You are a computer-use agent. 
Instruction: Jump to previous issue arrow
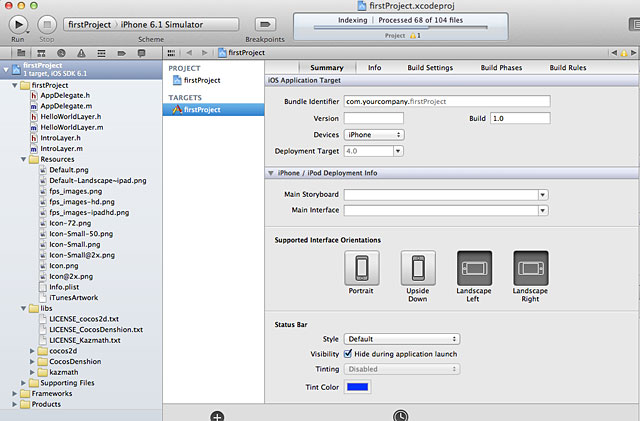(x=614, y=53)
